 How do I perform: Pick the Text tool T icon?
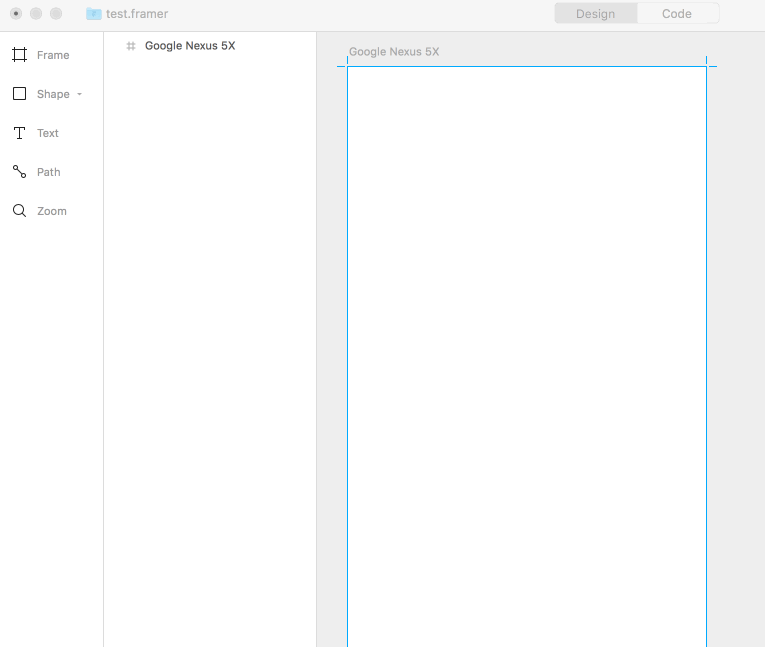coord(20,133)
